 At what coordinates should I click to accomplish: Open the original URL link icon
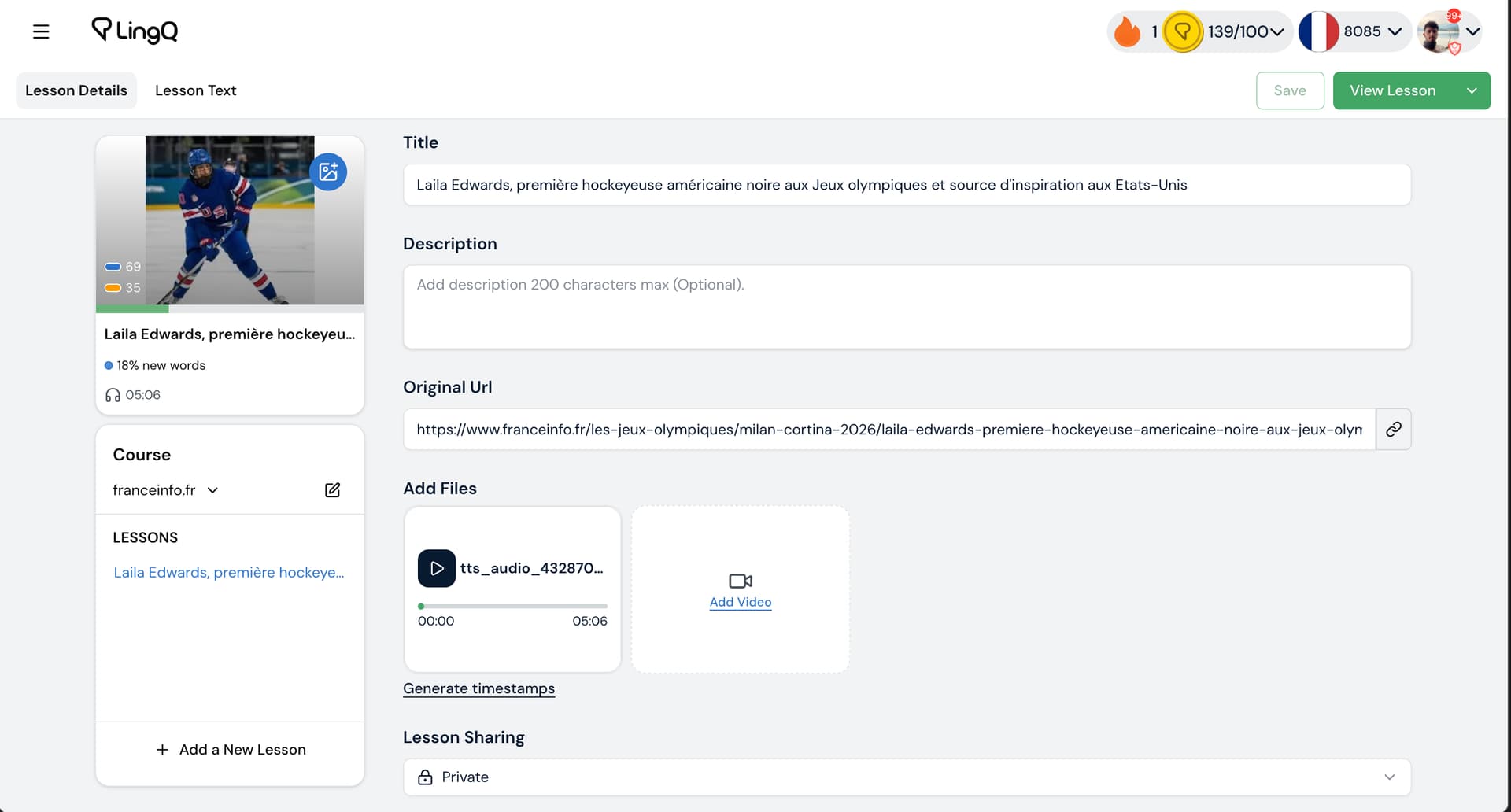pos(1393,430)
